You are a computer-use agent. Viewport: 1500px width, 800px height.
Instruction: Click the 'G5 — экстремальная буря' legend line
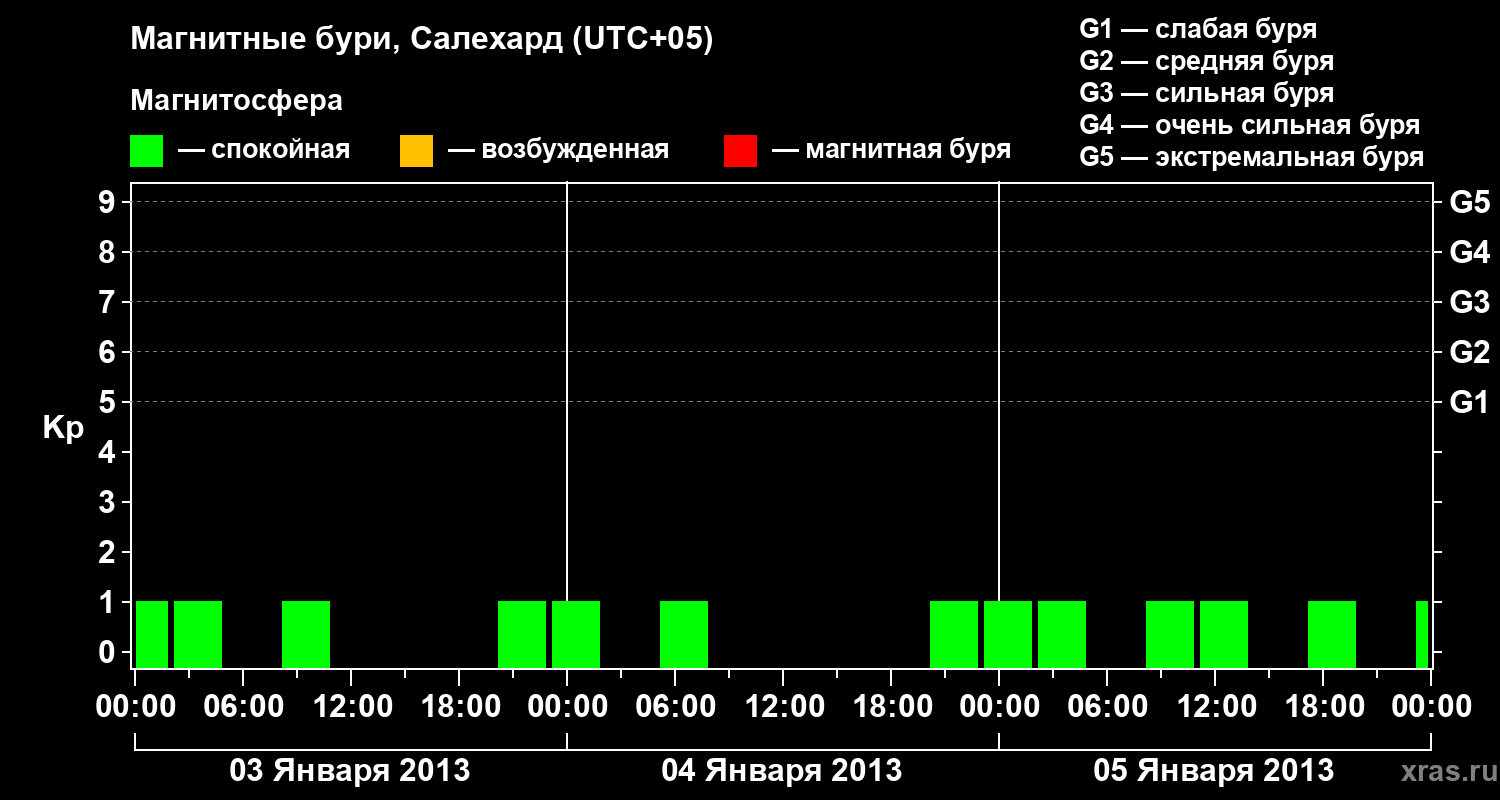(1252, 157)
